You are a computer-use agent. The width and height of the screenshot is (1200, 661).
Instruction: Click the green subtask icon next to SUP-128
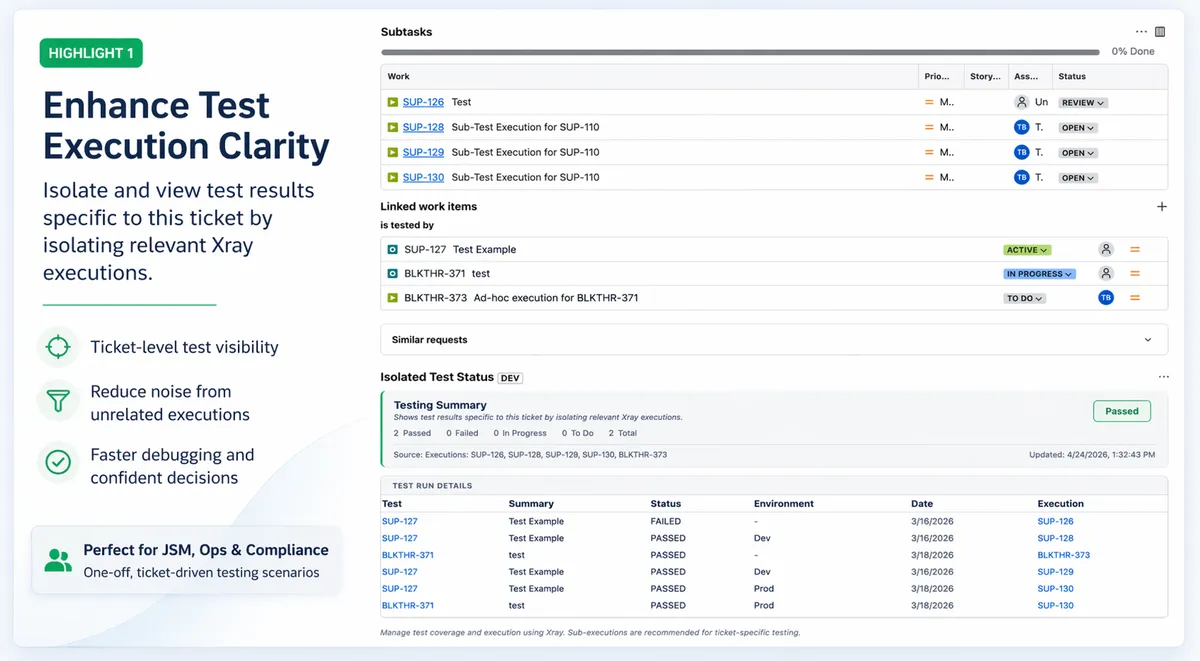click(393, 127)
